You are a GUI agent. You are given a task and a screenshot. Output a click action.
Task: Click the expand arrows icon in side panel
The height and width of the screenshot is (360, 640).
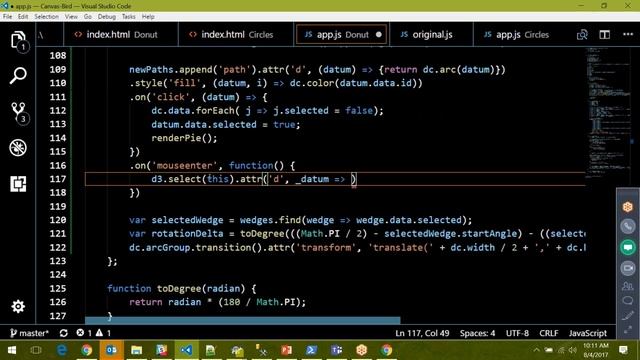pyautogui.click(x=628, y=329)
